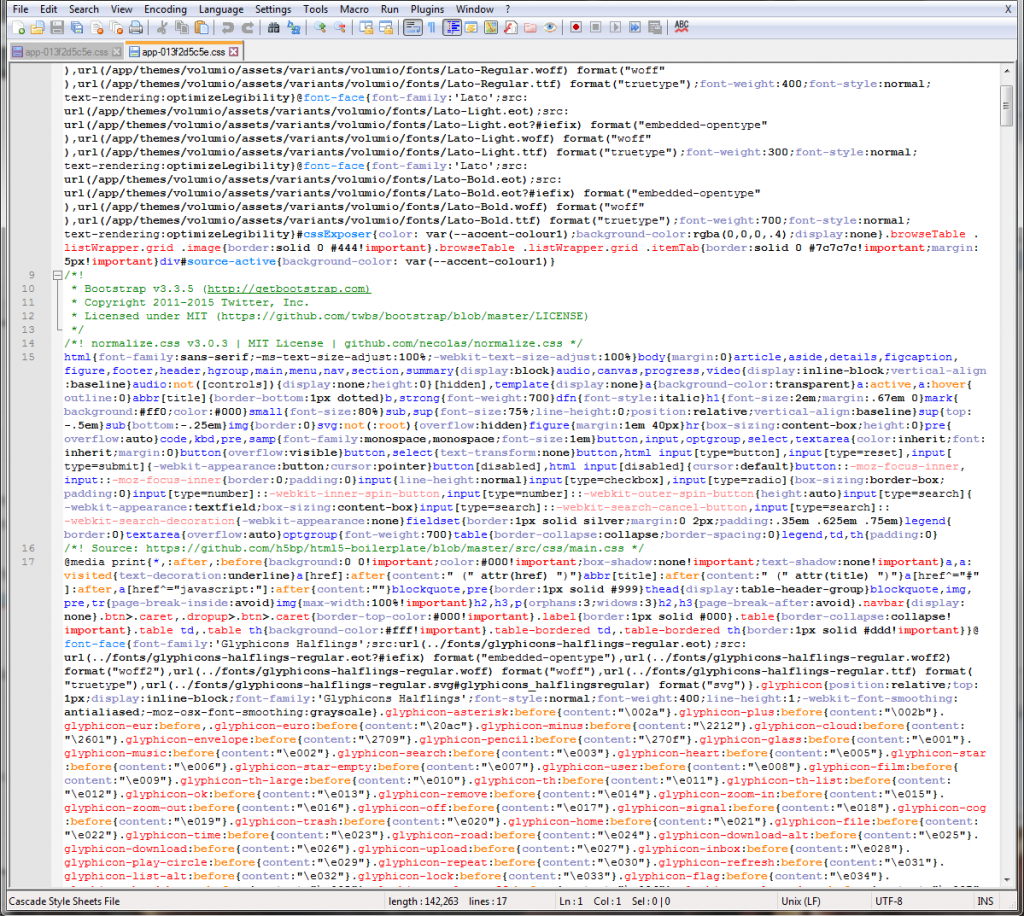Click line number 15 in the margin
1024x916 pixels.
pyautogui.click(x=28, y=357)
